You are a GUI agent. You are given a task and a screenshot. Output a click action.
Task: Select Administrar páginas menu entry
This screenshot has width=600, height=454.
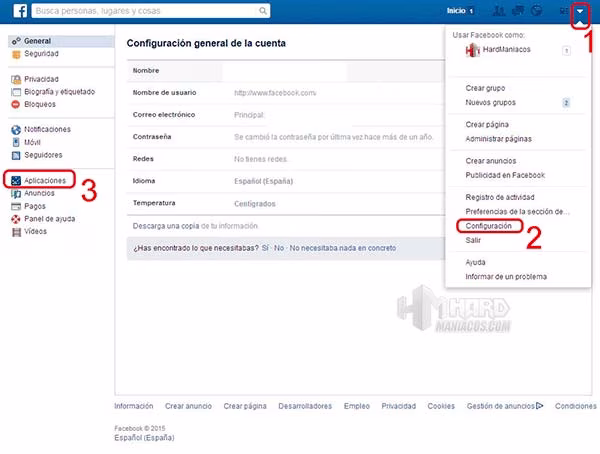click(x=499, y=139)
